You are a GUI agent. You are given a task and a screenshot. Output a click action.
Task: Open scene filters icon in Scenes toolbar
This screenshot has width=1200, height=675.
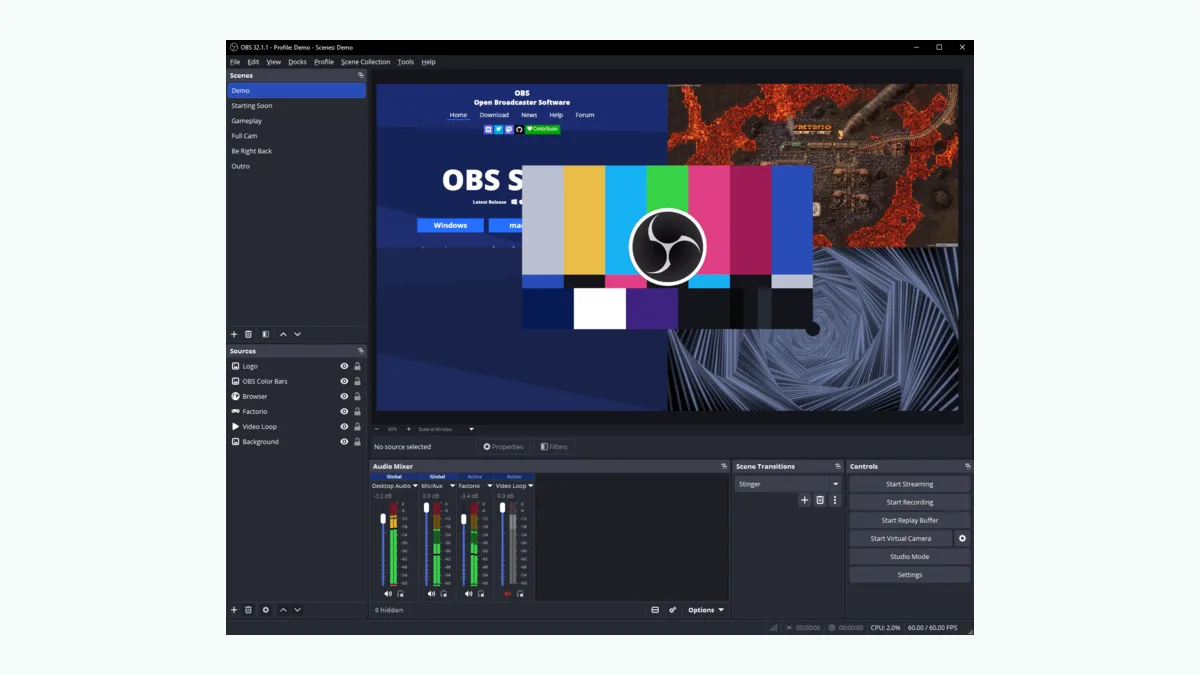[x=265, y=334]
